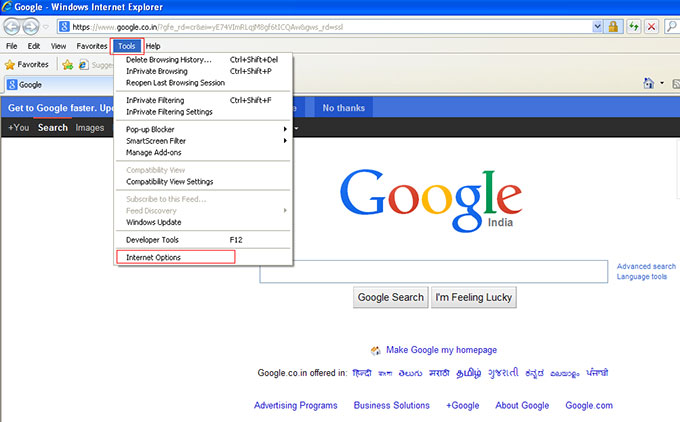Choose InPrivate Filtering Settings entry

[x=203, y=112]
